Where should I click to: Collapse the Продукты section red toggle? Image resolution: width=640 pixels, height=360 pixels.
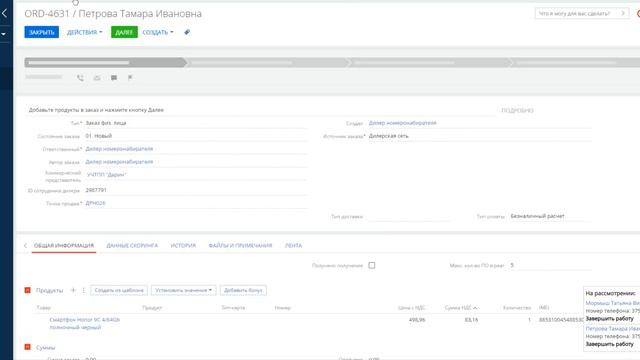(27, 290)
